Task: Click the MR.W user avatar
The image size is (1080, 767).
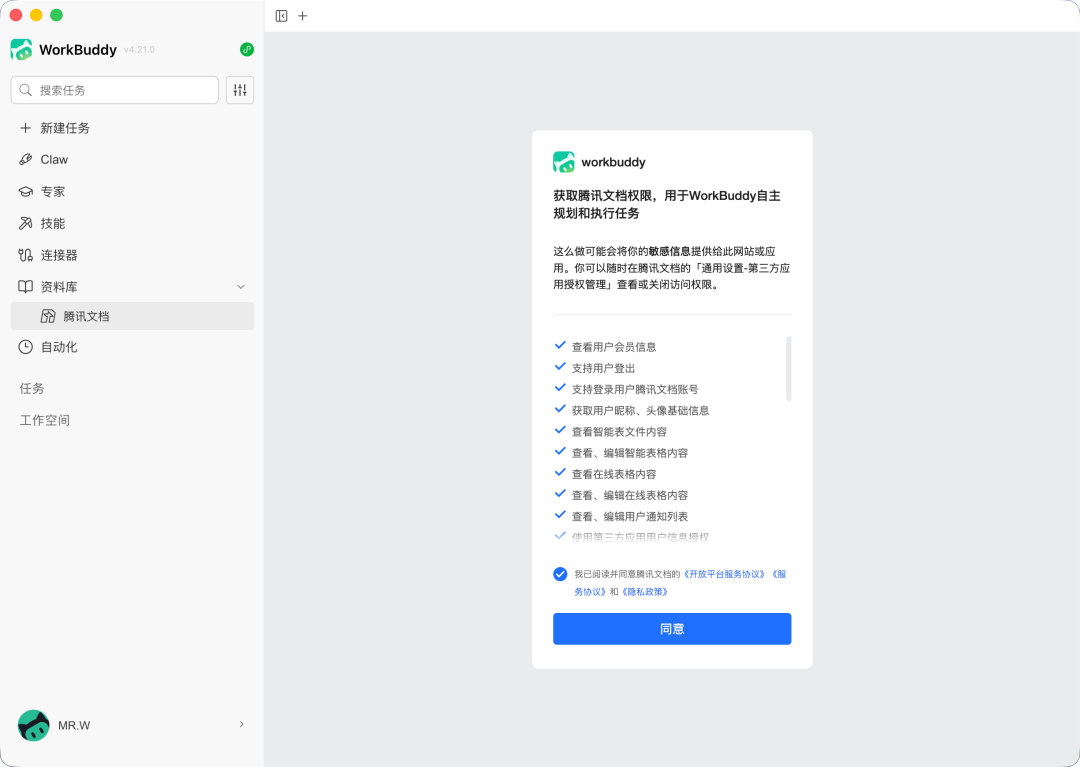Action: [34, 725]
